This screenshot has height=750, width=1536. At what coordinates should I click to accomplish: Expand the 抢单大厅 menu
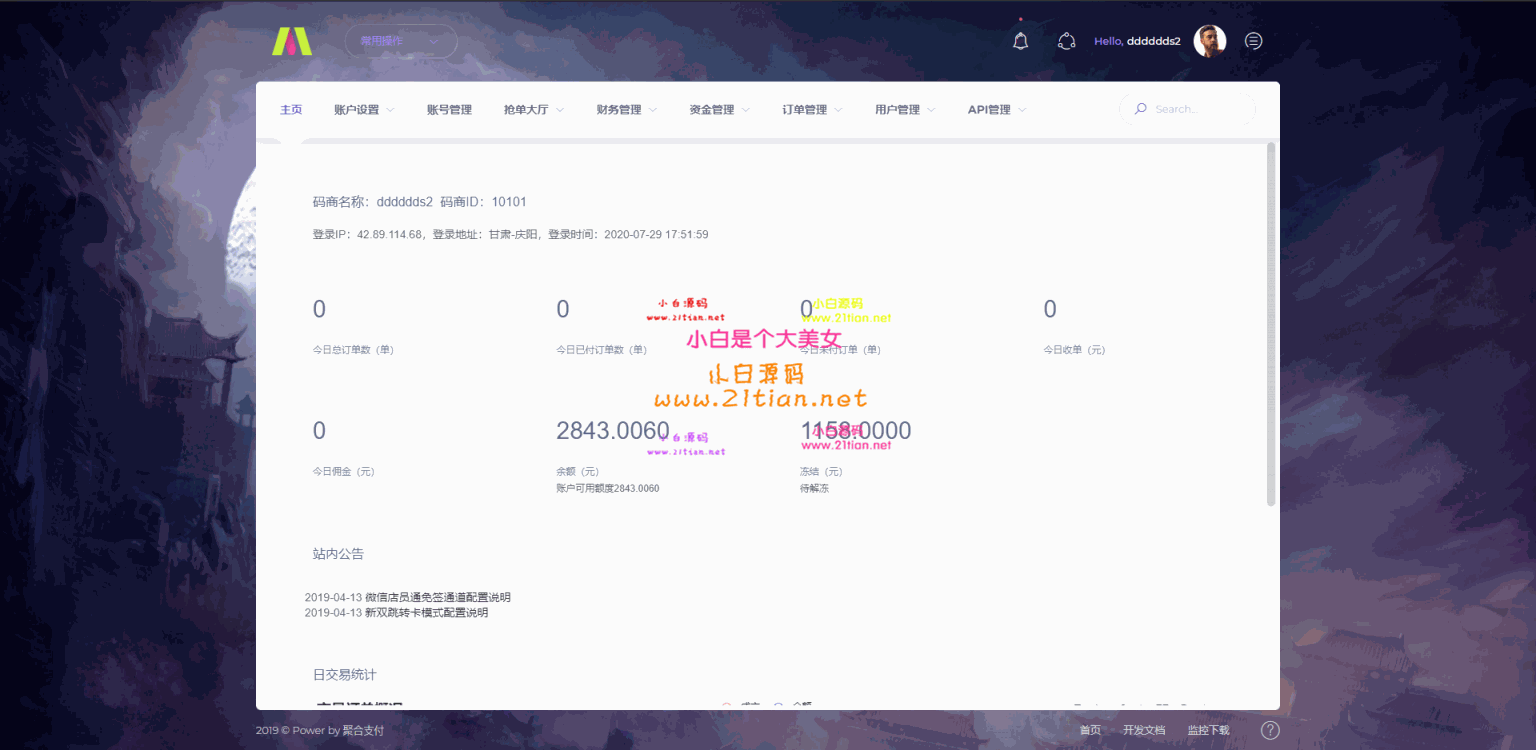click(534, 110)
